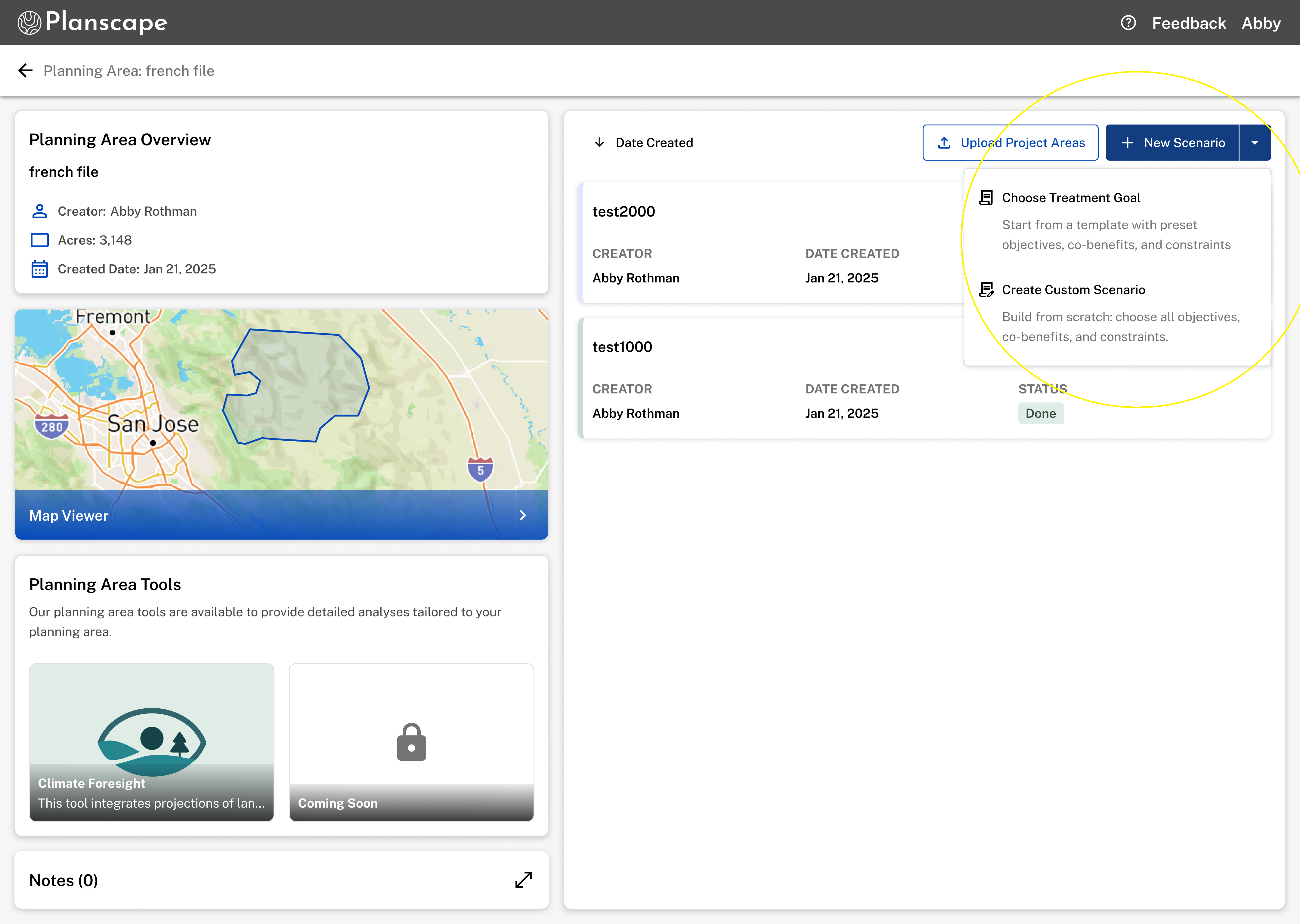Open the Climate Foresight tool card
The width and height of the screenshot is (1300, 924).
(151, 741)
